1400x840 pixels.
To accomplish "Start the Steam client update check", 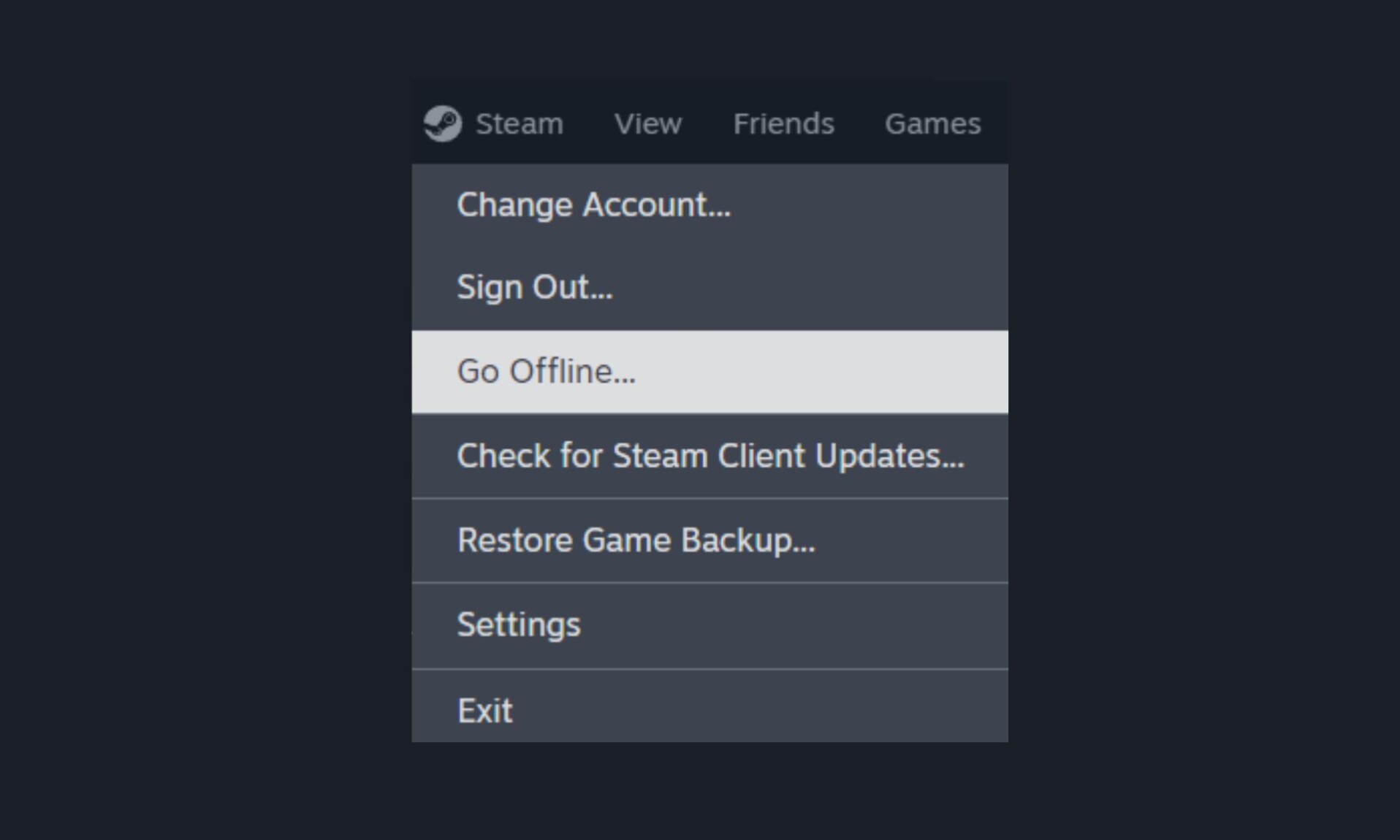I will [x=709, y=456].
